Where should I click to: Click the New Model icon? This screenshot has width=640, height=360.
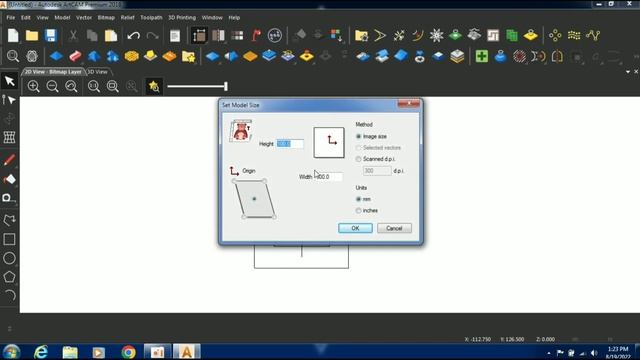click(13, 36)
